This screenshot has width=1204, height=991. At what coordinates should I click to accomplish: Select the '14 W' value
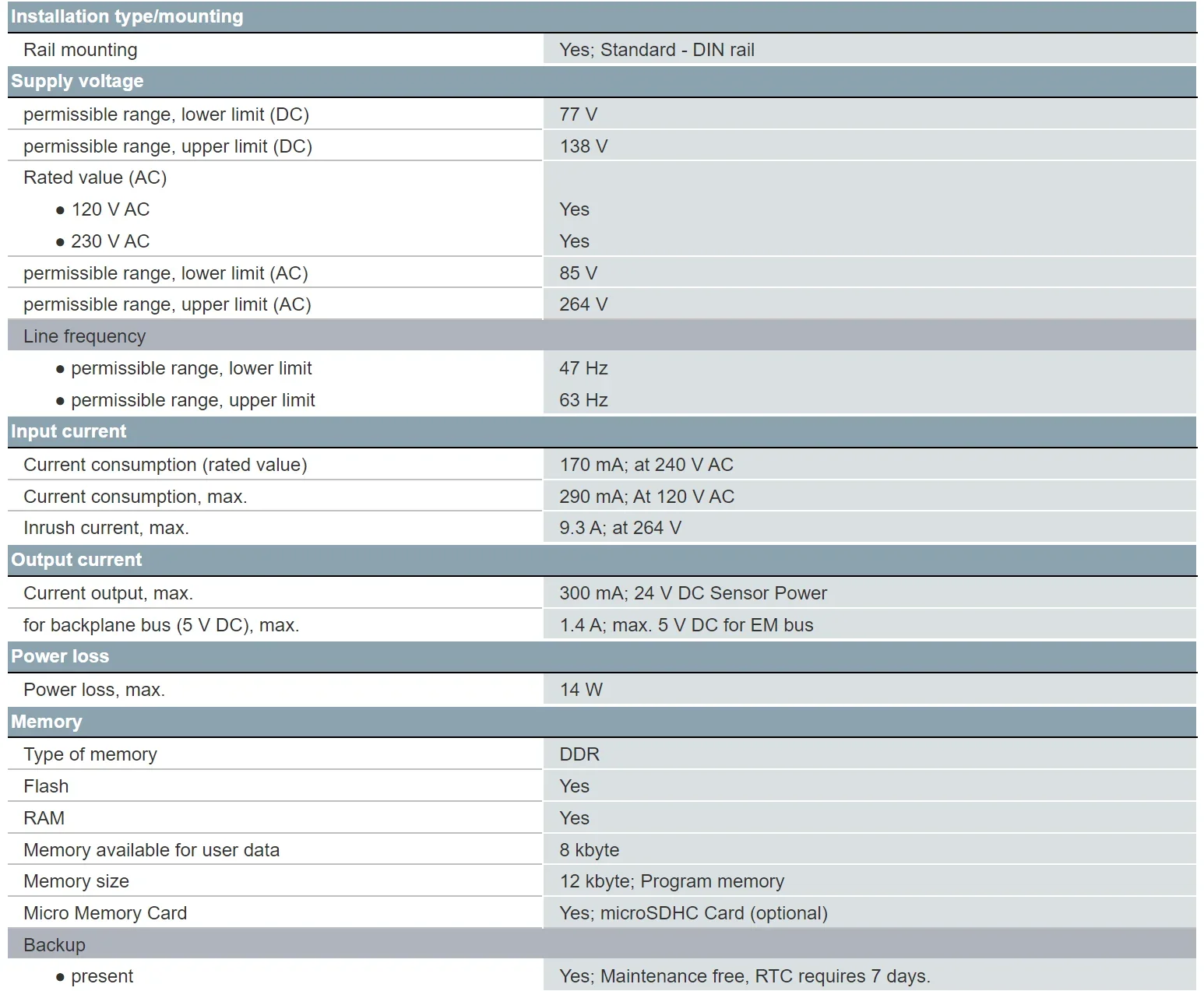click(x=581, y=690)
